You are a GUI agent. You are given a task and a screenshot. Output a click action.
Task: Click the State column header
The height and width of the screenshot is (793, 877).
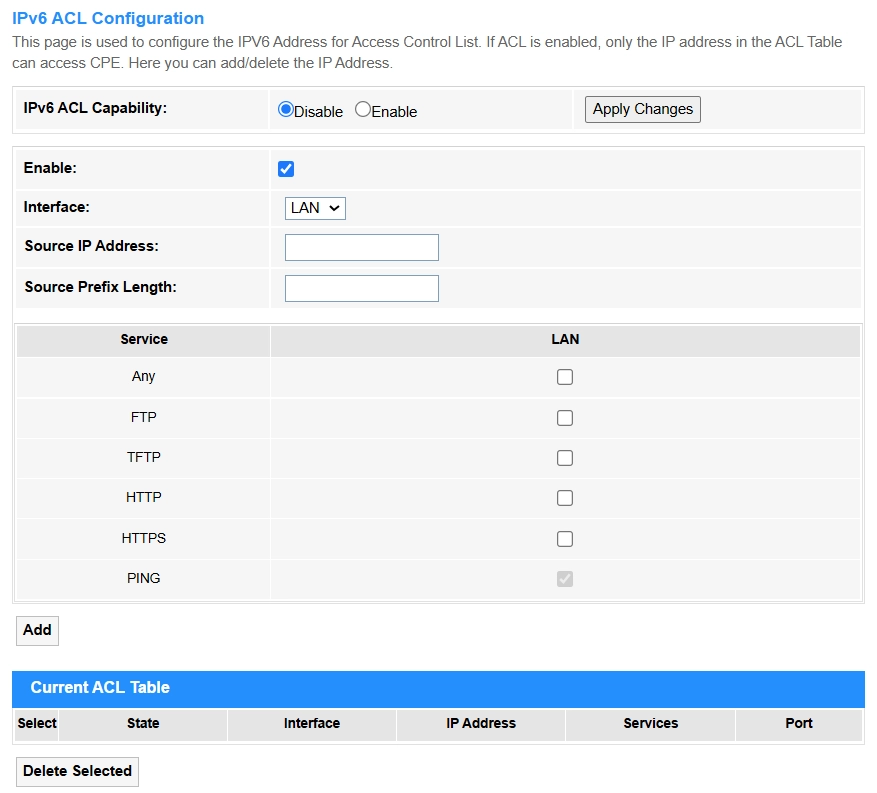click(143, 723)
